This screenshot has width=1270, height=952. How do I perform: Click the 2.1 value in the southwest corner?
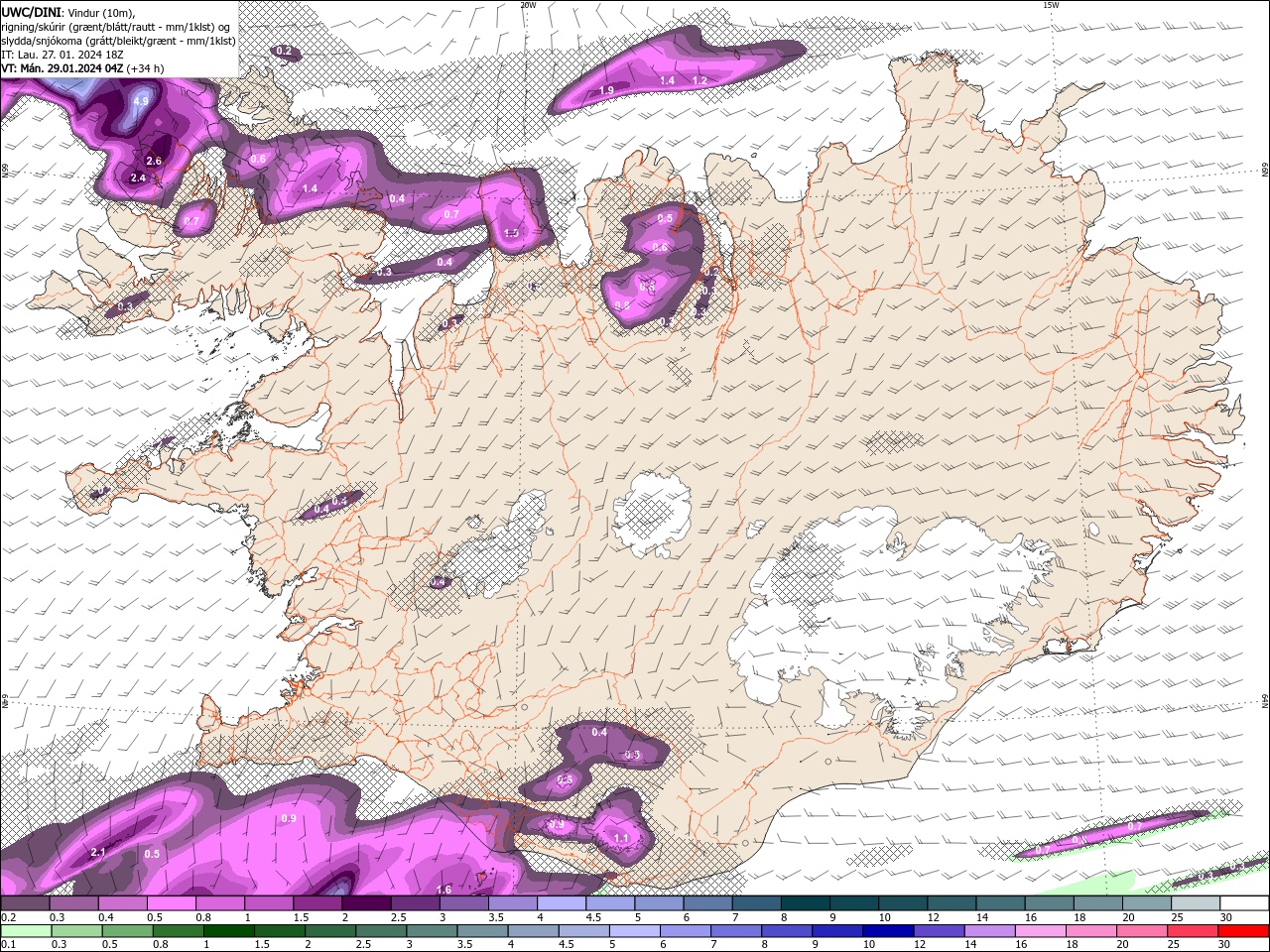click(x=98, y=852)
